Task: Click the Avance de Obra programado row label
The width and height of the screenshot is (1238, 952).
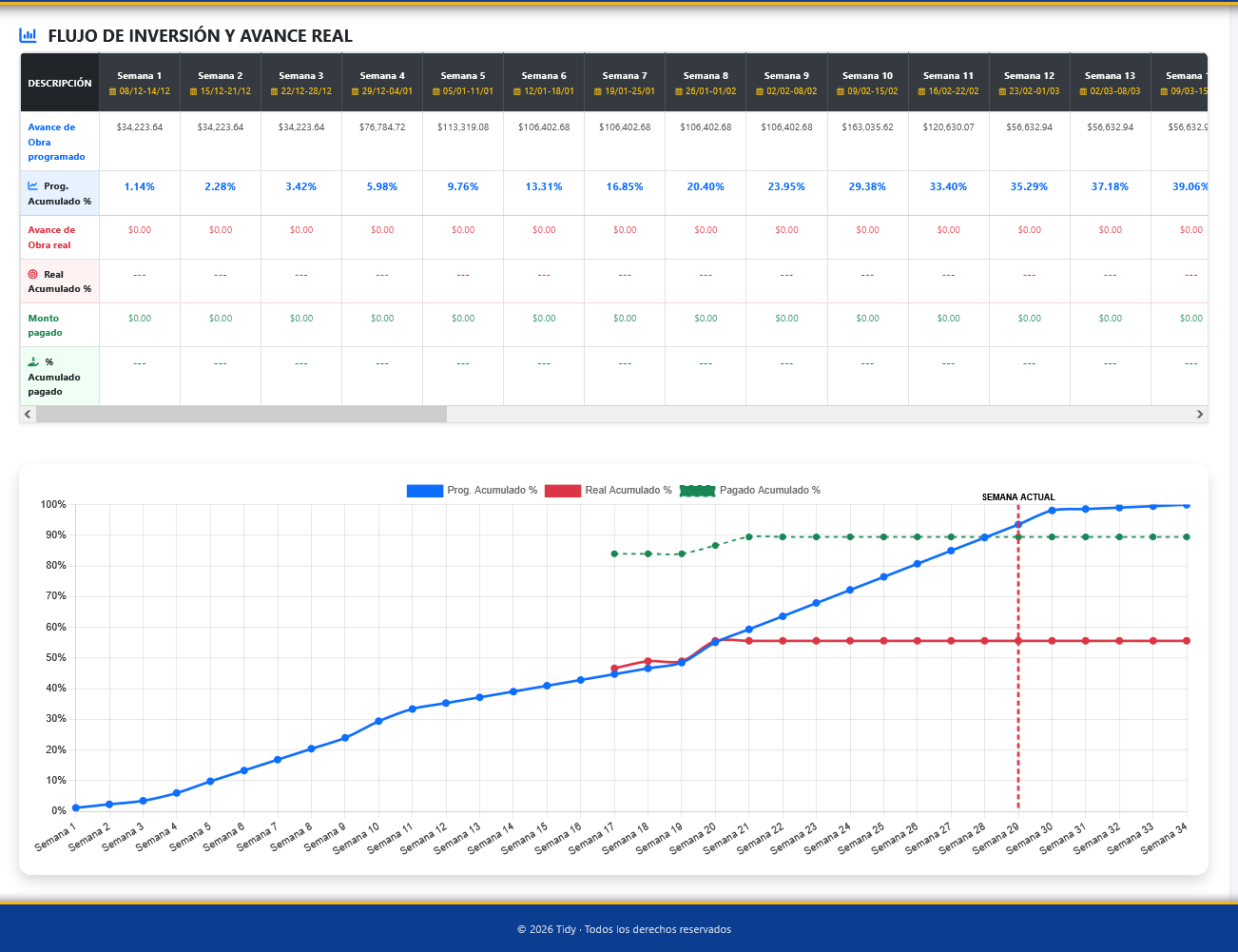Action: (x=56, y=142)
